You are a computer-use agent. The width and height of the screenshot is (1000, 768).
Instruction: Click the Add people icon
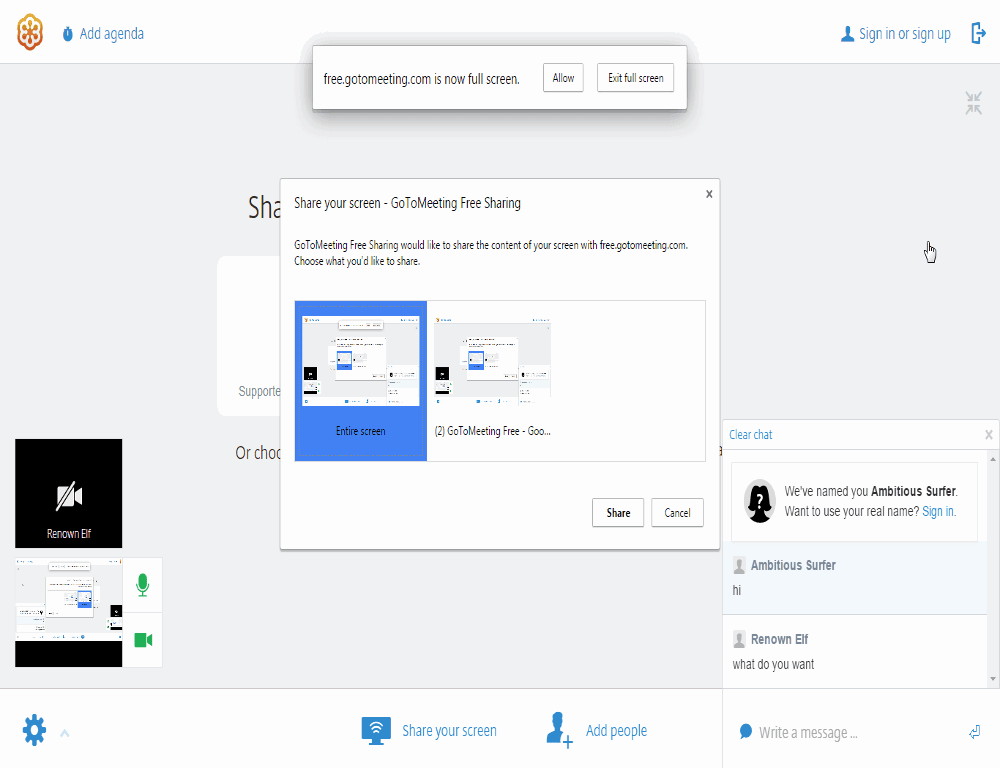pos(559,729)
